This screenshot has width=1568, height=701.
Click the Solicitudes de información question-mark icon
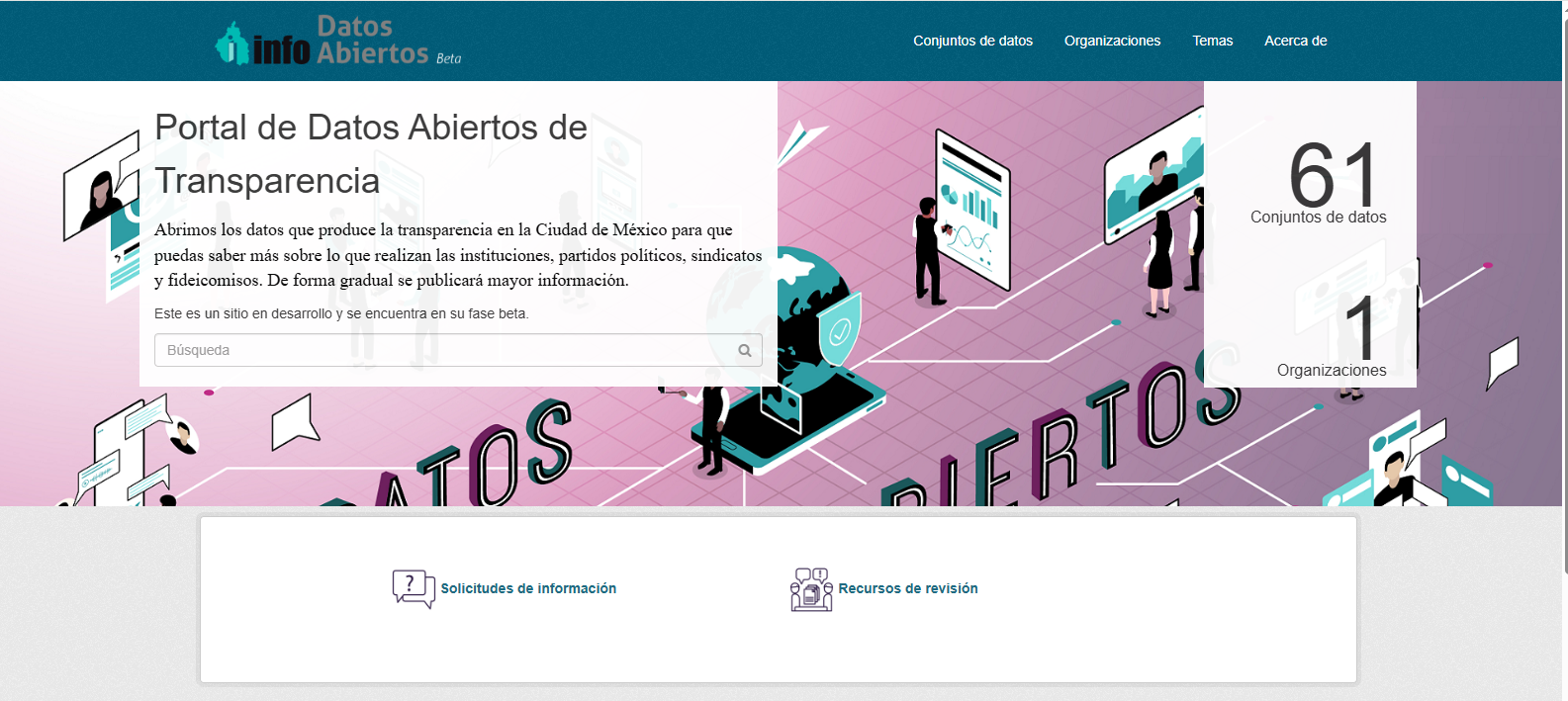[x=413, y=588]
